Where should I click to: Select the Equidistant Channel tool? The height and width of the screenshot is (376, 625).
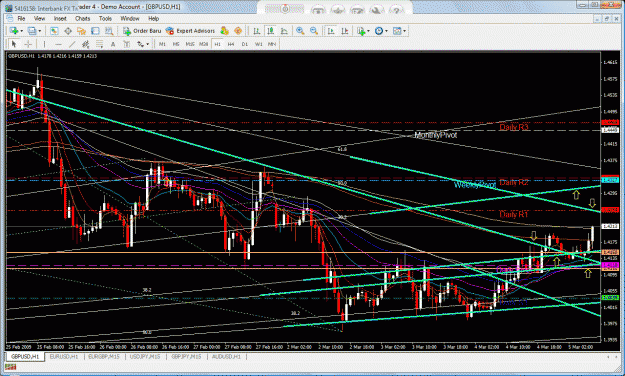(x=85, y=44)
